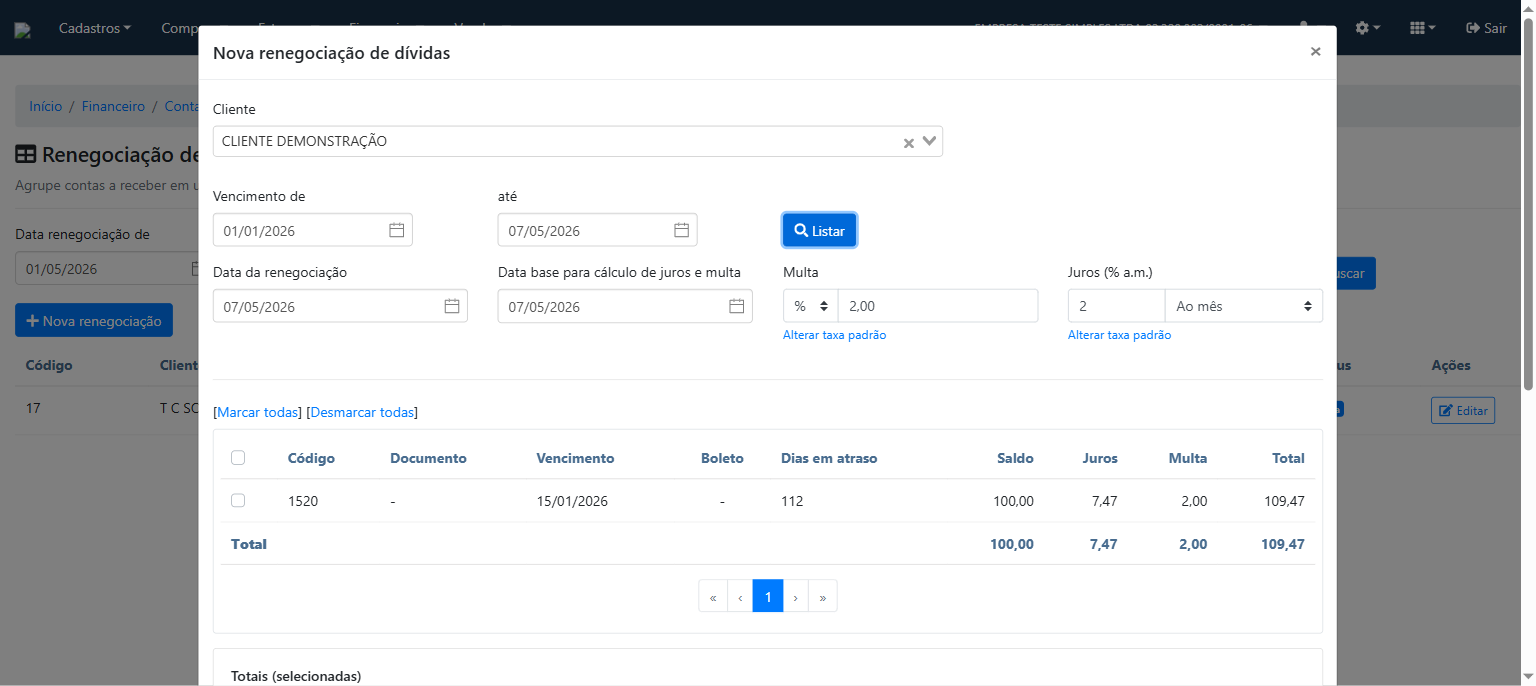
Task: Click the juros value 7,47 in row 1520
Action: pyautogui.click(x=1105, y=501)
